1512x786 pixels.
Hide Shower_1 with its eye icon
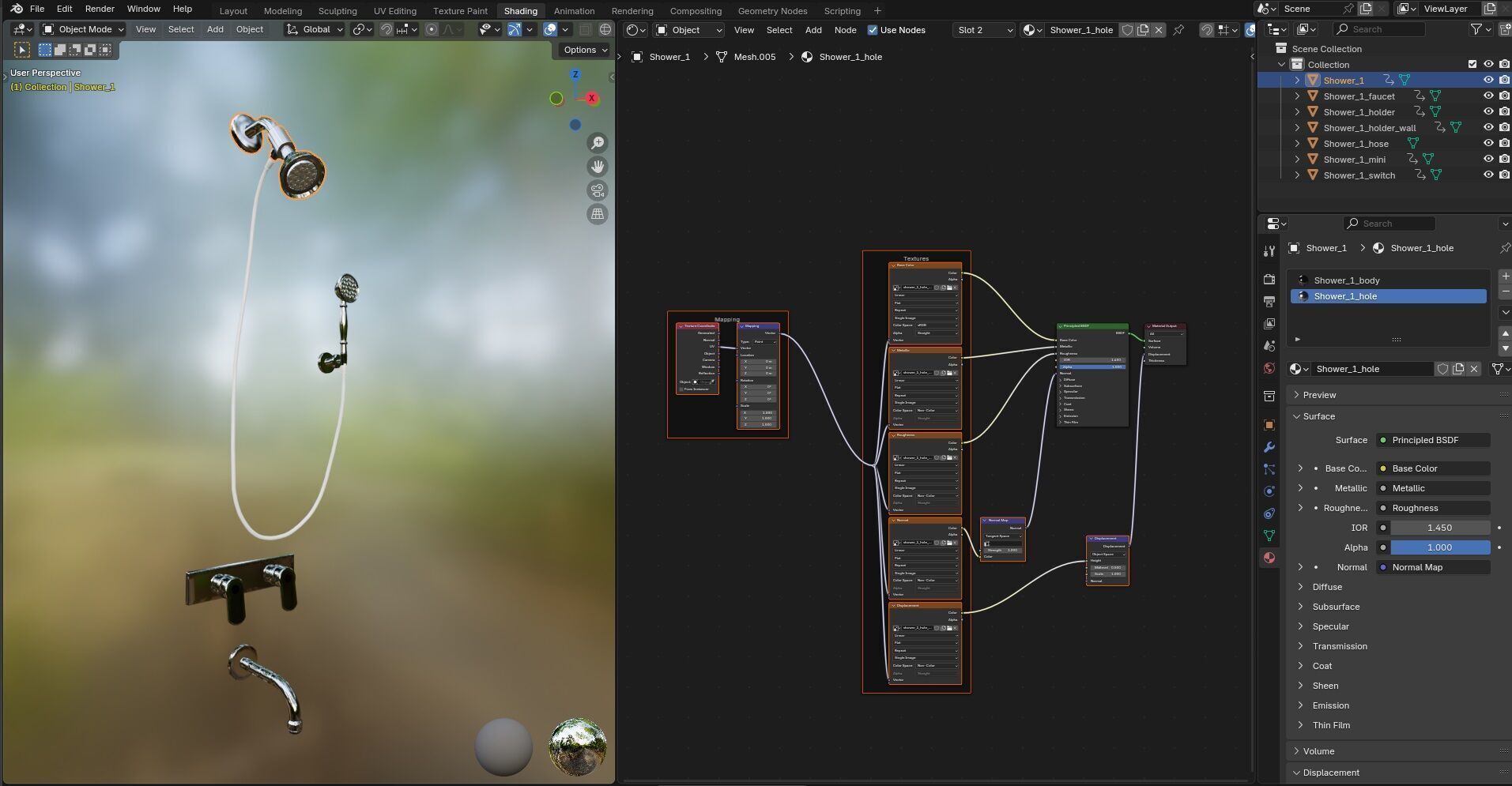1488,80
